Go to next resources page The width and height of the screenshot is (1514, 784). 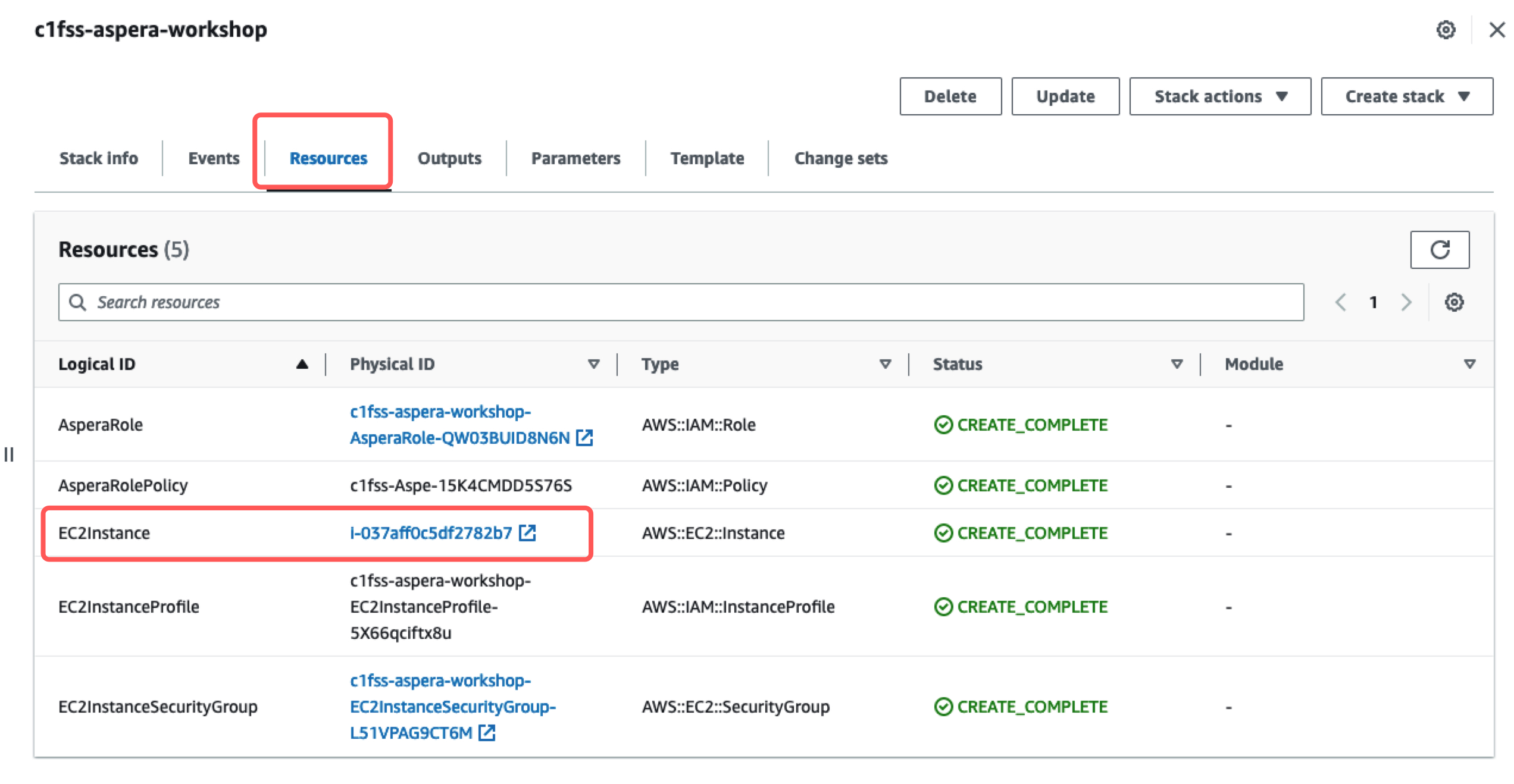pyautogui.click(x=1406, y=302)
